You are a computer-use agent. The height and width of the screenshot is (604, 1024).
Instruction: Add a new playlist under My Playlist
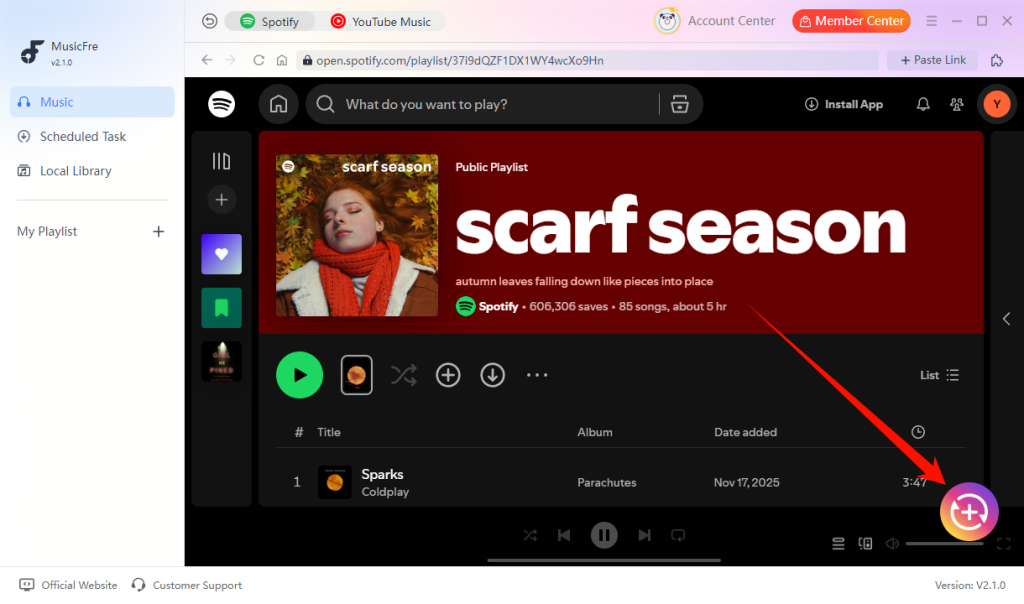(158, 232)
